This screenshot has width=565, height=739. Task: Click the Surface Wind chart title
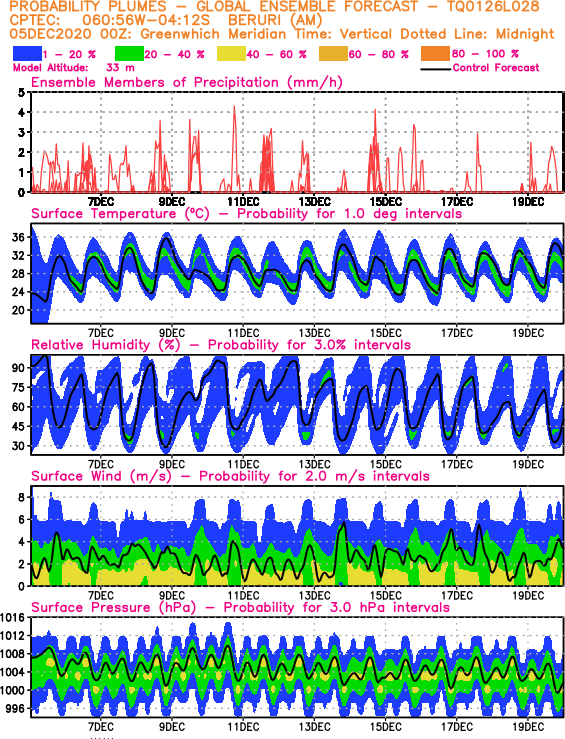230,476
